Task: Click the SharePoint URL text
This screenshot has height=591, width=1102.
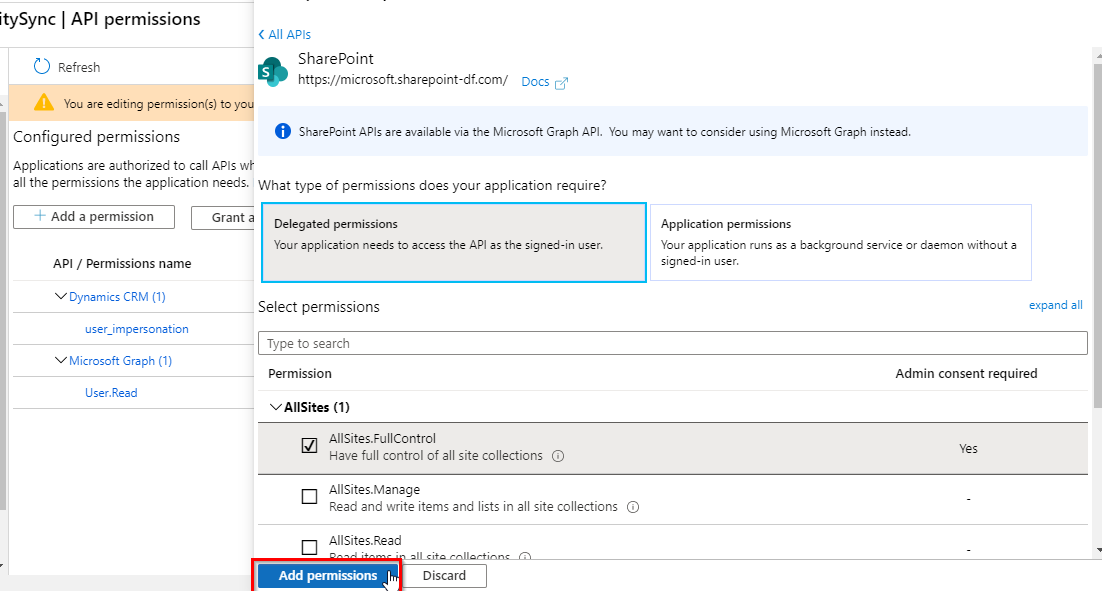Action: pyautogui.click(x=403, y=79)
